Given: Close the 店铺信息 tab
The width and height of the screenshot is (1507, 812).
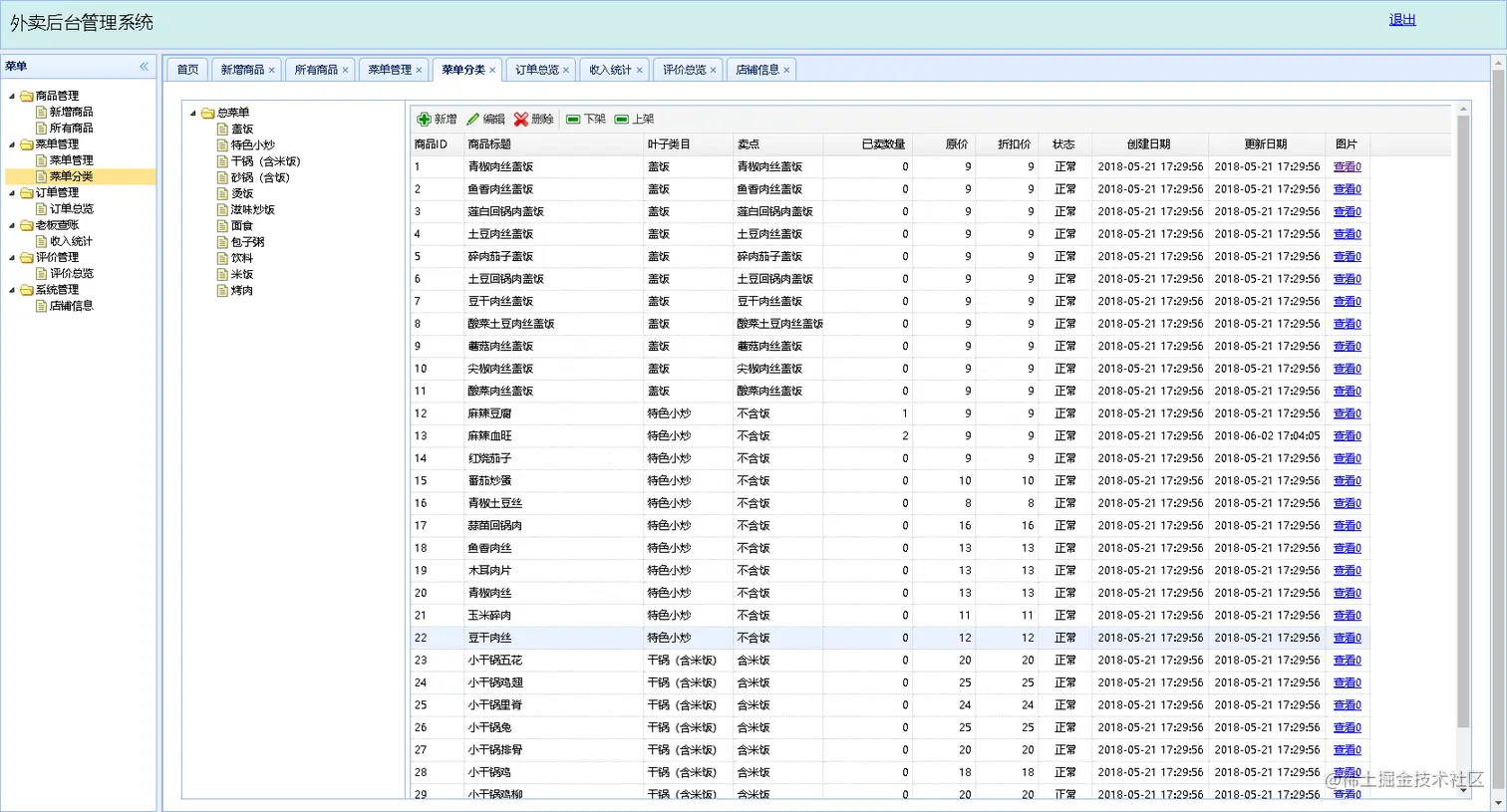Looking at the screenshot, I should (x=786, y=70).
